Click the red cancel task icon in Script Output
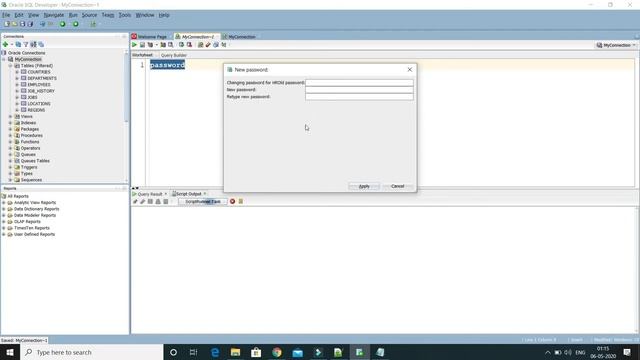 click(232, 201)
